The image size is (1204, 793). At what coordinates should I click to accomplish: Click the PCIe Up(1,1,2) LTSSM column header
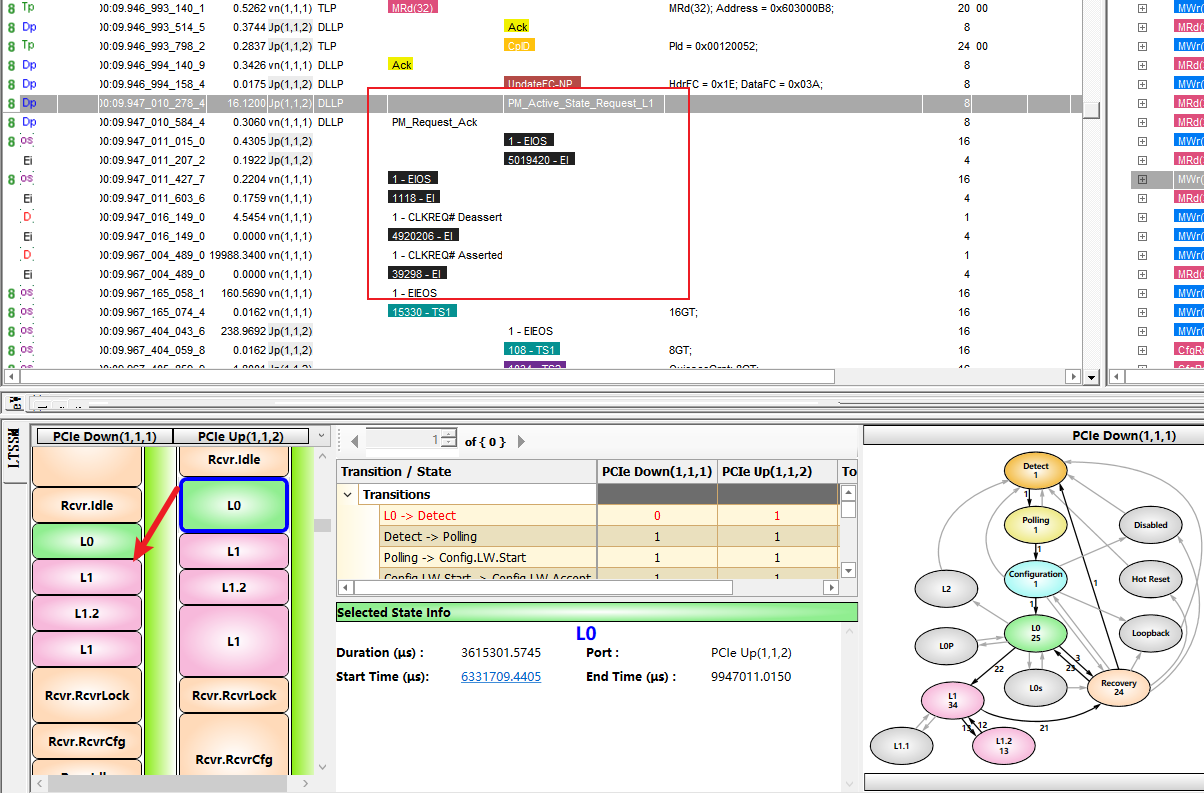coord(241,436)
